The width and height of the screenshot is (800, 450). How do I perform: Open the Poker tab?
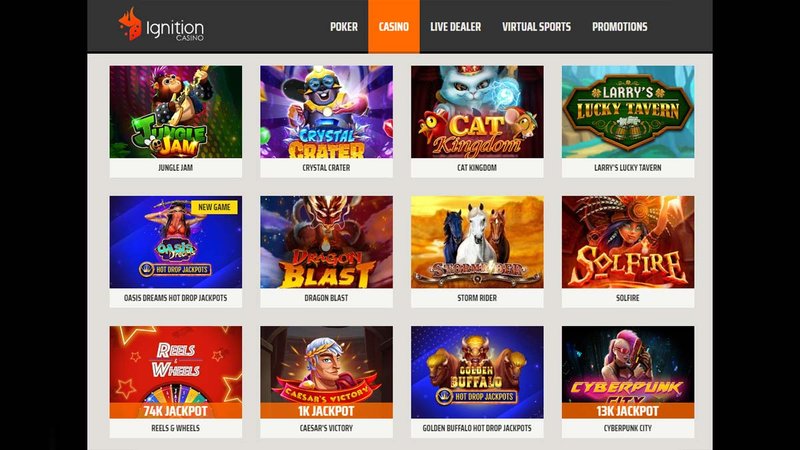coord(343,27)
